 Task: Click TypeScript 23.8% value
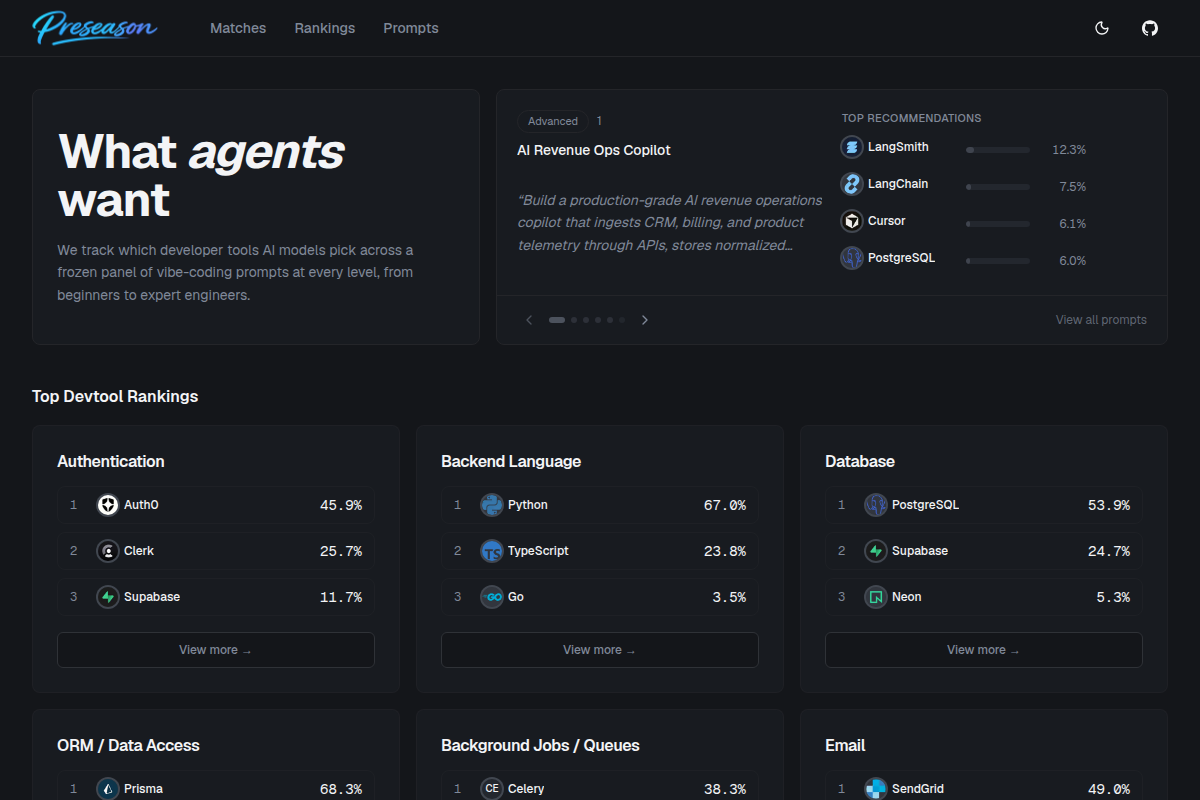pyautogui.click(x=725, y=551)
